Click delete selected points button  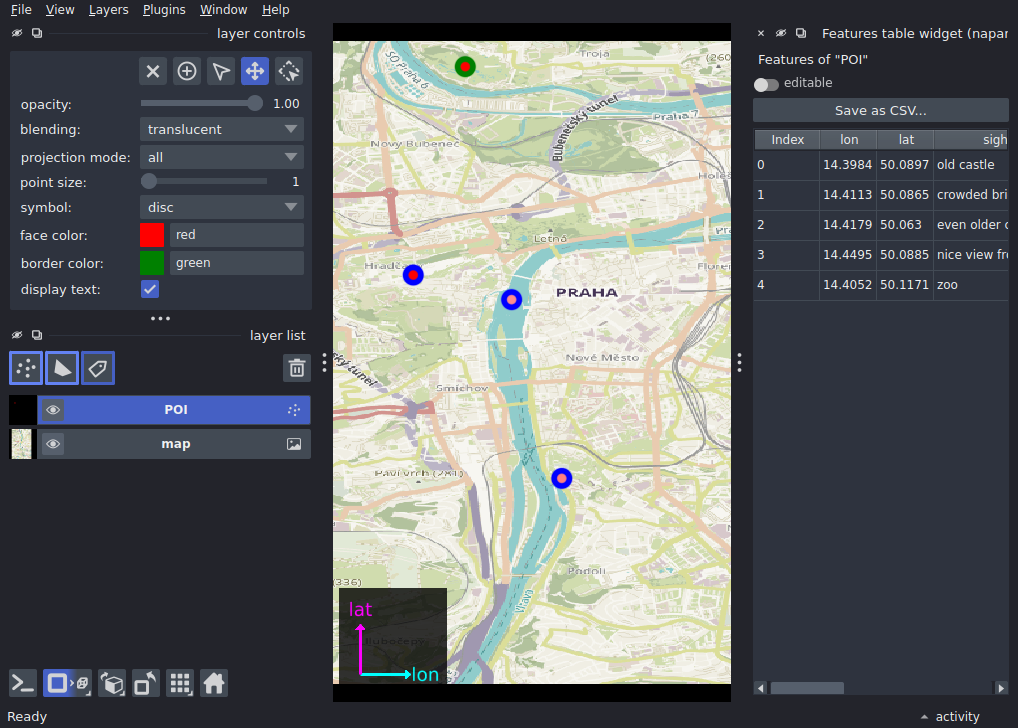pyautogui.click(x=153, y=71)
